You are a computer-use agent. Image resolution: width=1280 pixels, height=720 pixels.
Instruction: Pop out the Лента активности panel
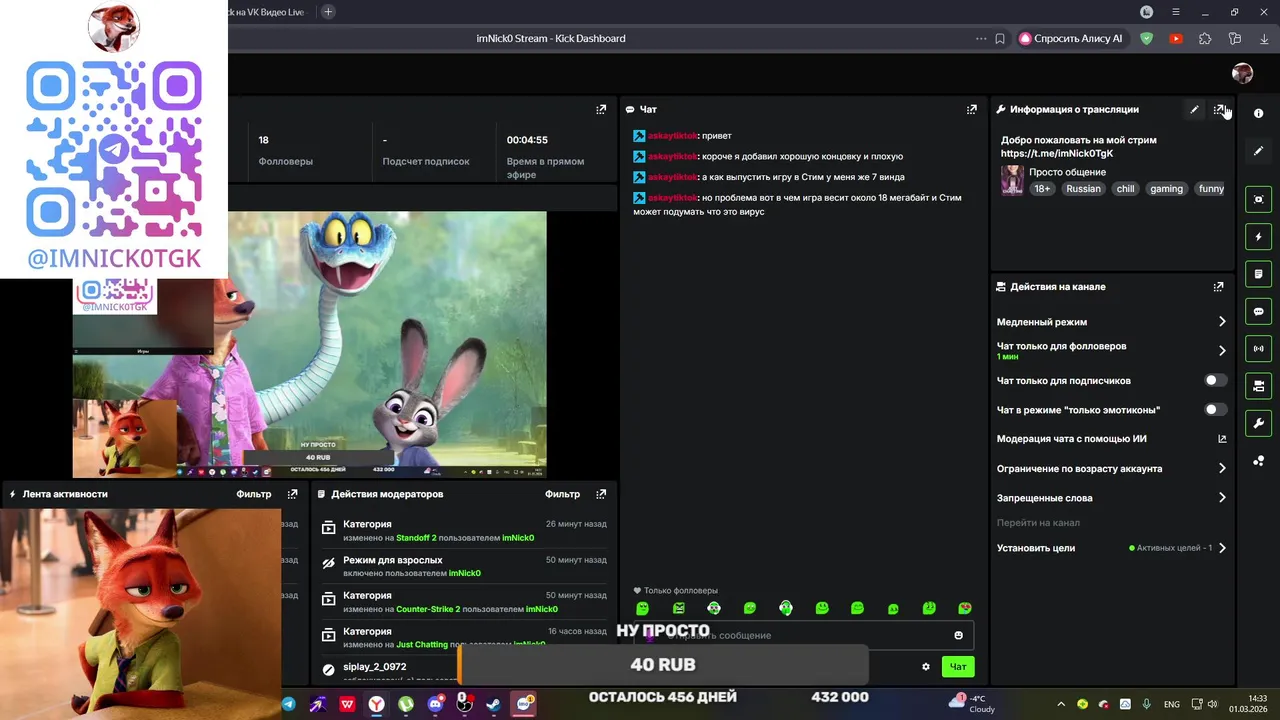coord(292,494)
